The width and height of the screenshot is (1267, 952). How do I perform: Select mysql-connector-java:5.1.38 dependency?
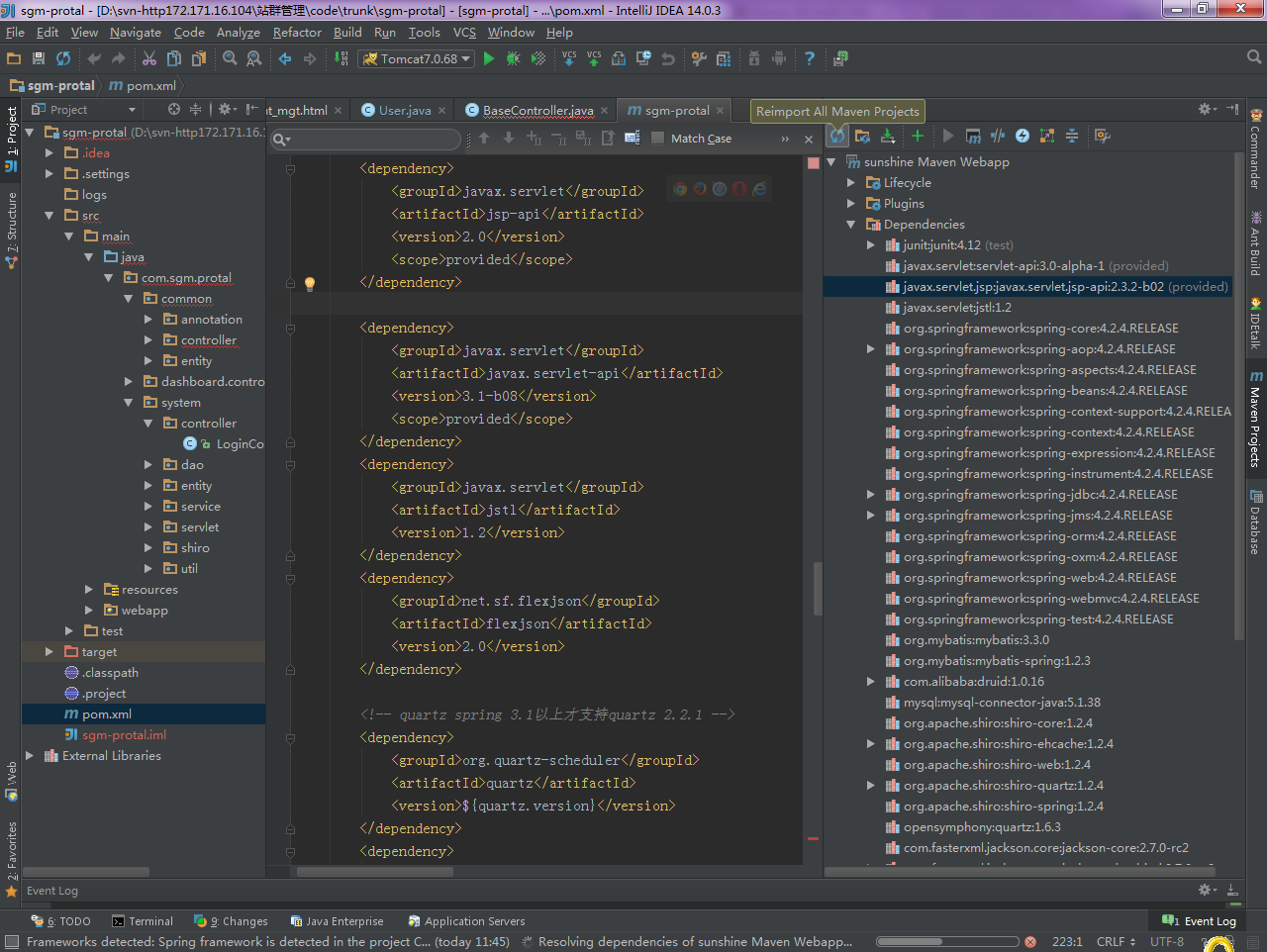click(x=1001, y=703)
